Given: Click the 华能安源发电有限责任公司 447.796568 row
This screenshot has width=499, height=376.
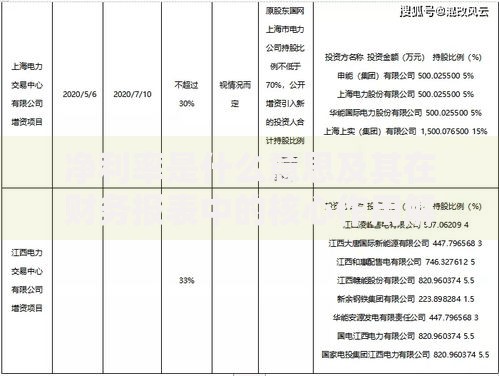Looking at the screenshot, I should pos(406,317).
